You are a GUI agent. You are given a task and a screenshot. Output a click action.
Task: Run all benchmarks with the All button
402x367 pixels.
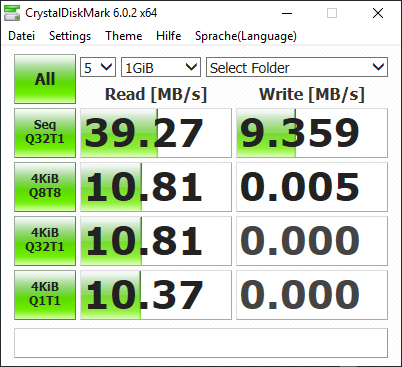pyautogui.click(x=45, y=79)
